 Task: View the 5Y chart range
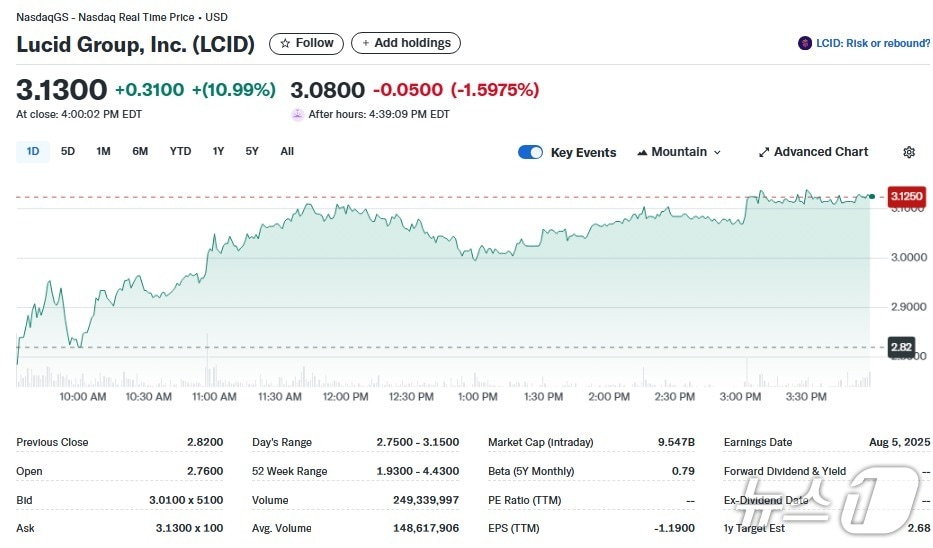pyautogui.click(x=252, y=151)
